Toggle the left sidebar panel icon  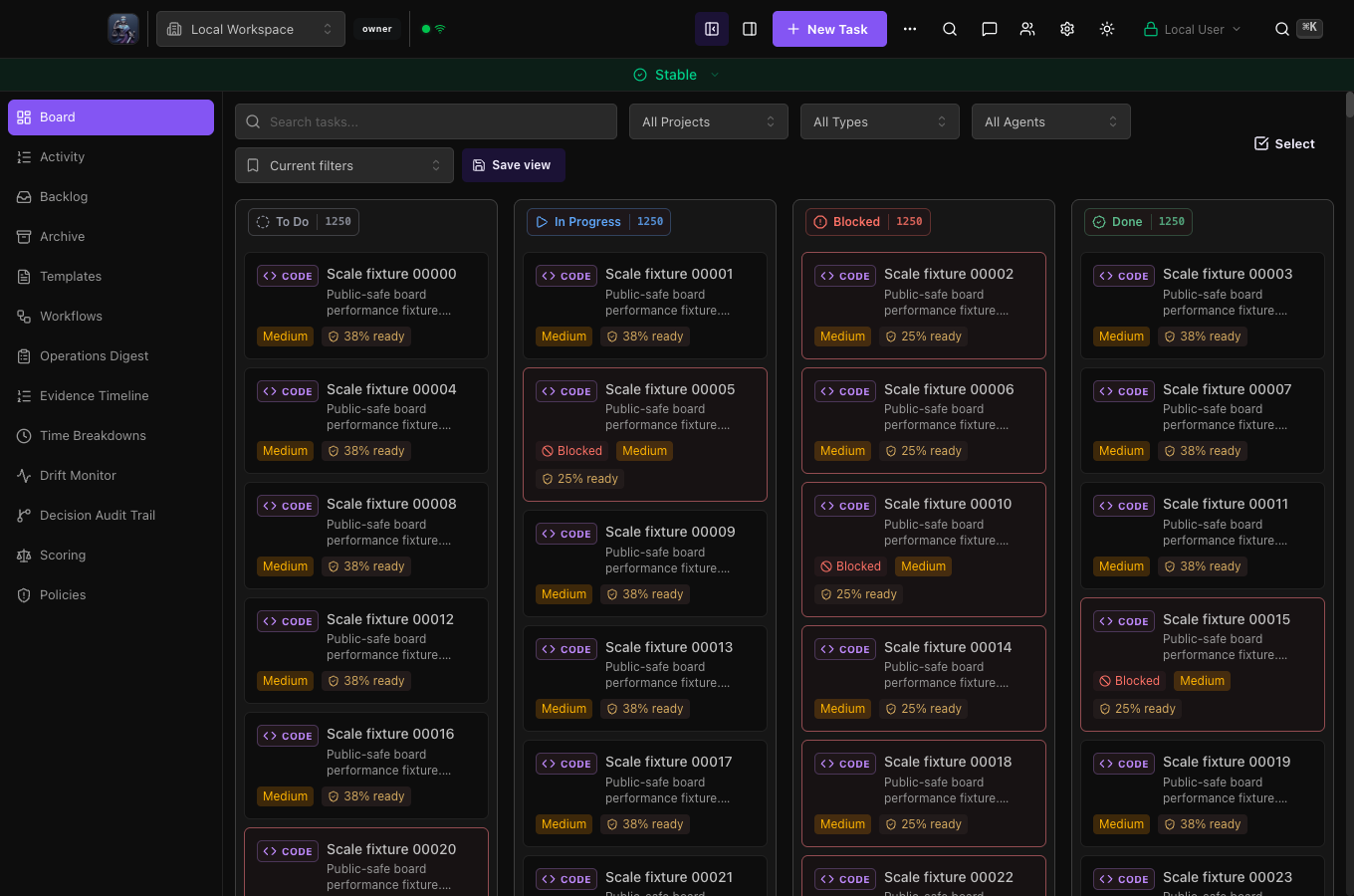[x=712, y=29]
